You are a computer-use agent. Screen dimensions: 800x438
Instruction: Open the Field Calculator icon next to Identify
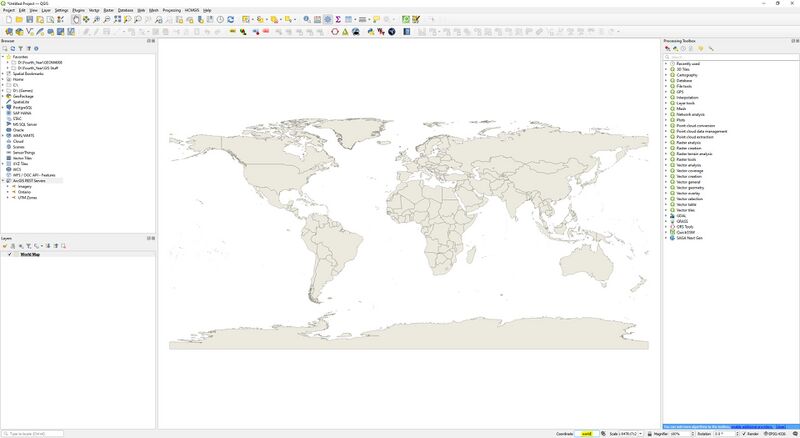click(x=317, y=19)
